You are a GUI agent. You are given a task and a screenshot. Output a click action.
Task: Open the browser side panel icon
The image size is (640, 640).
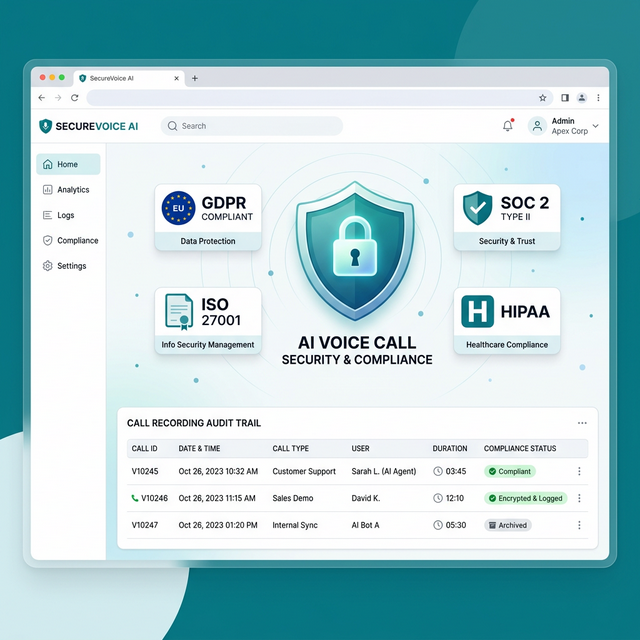[x=565, y=98]
